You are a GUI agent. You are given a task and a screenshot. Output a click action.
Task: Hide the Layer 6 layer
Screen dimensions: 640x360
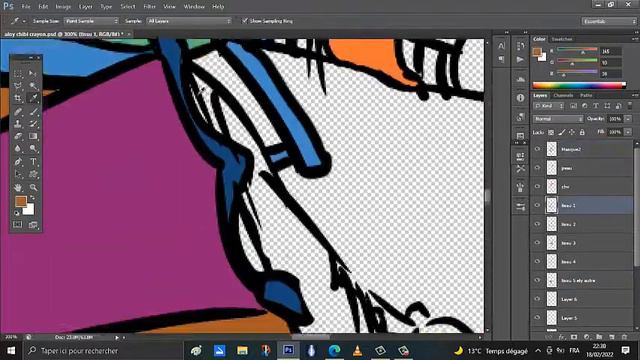click(537, 299)
